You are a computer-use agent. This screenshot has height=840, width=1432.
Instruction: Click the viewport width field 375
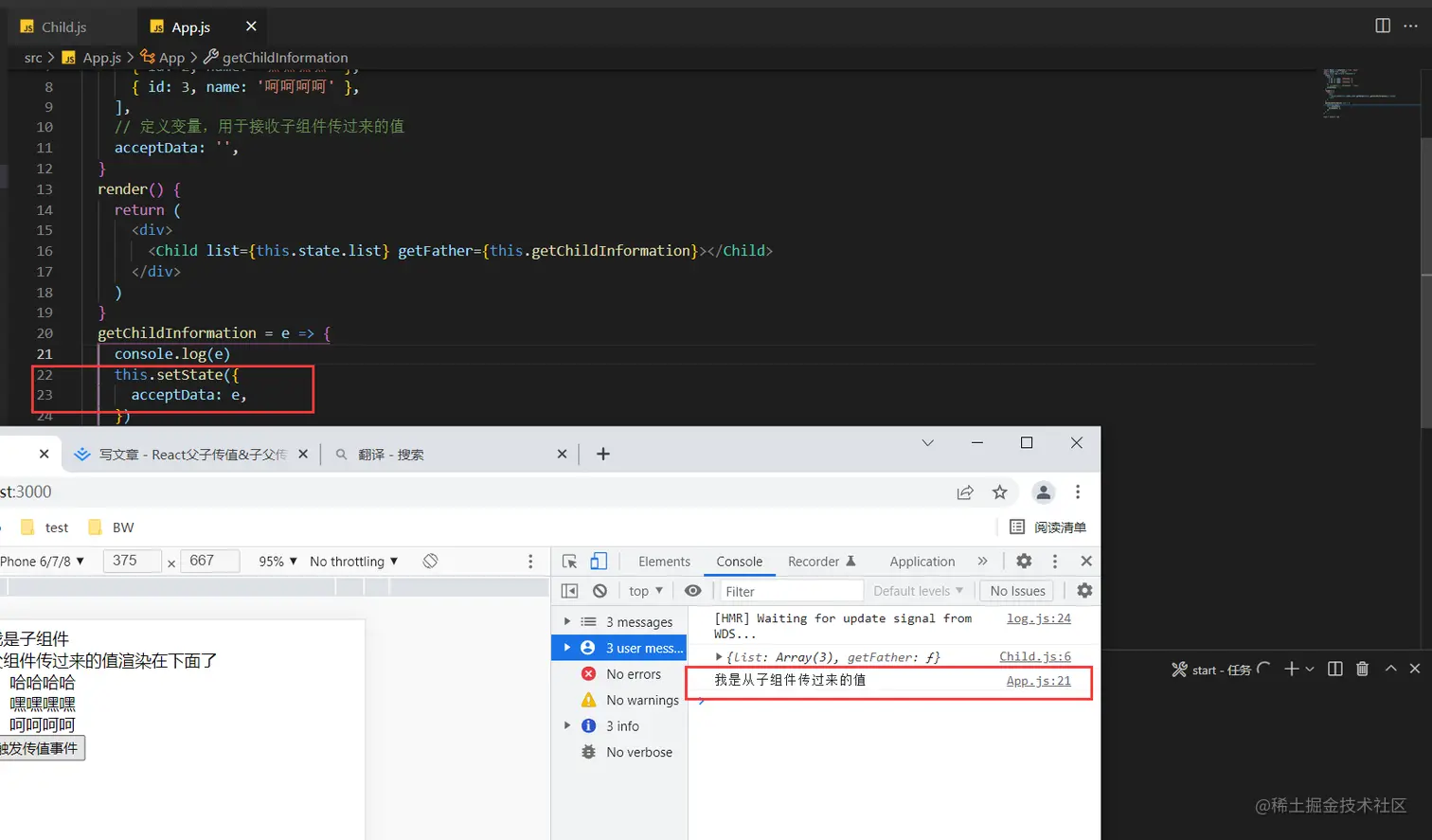coord(132,561)
